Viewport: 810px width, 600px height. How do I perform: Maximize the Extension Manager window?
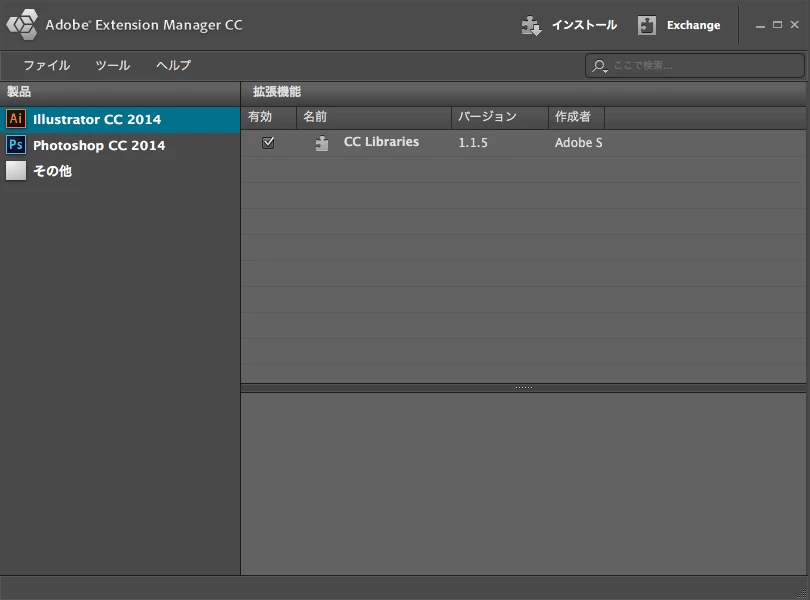click(x=777, y=25)
